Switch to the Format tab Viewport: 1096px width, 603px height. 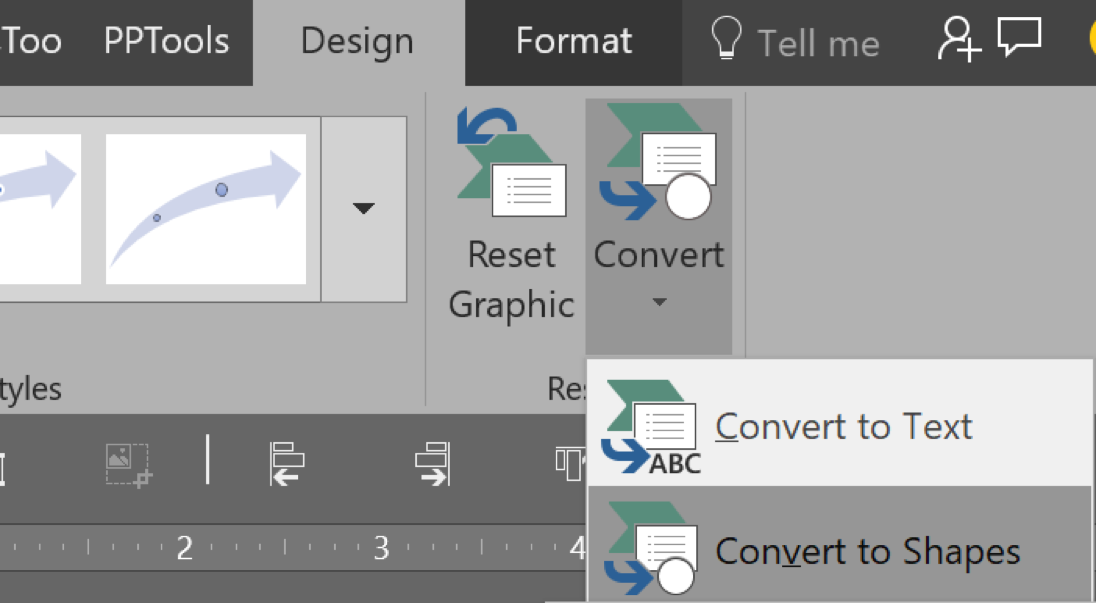point(573,42)
